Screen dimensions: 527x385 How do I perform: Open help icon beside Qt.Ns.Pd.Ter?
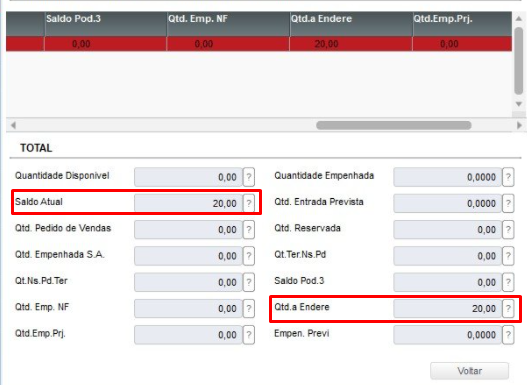click(x=249, y=282)
